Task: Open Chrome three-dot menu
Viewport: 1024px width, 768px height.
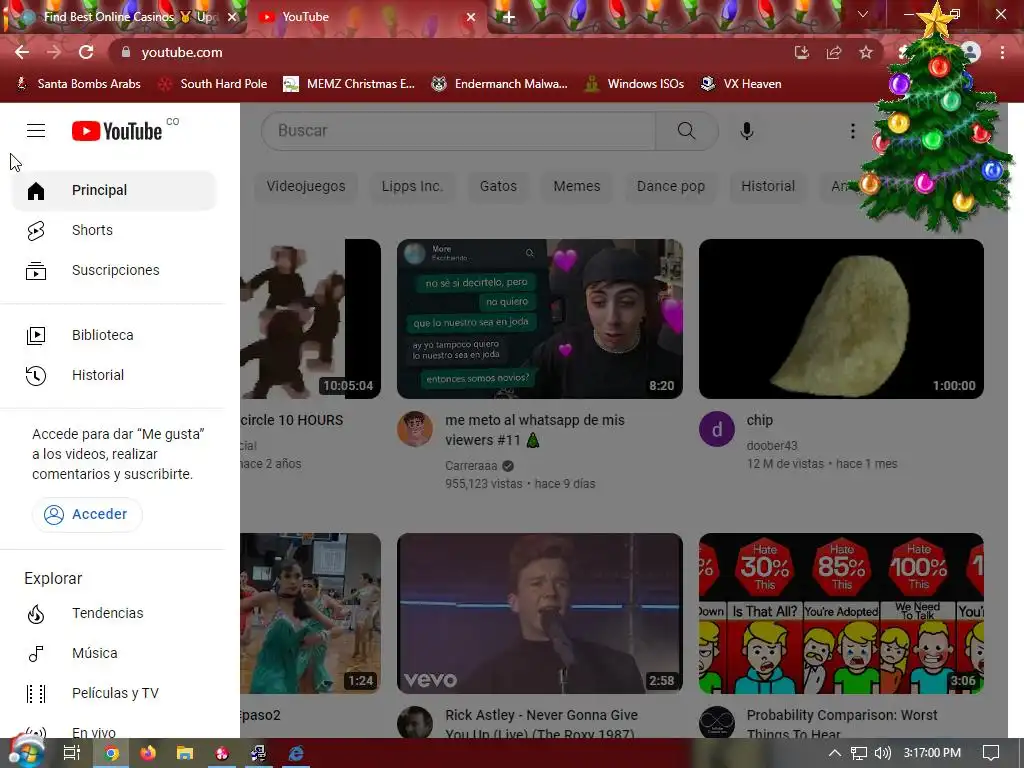Action: click(x=1002, y=52)
